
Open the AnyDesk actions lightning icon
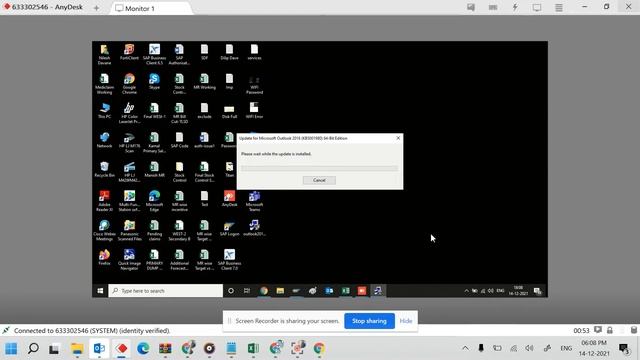click(515, 7)
